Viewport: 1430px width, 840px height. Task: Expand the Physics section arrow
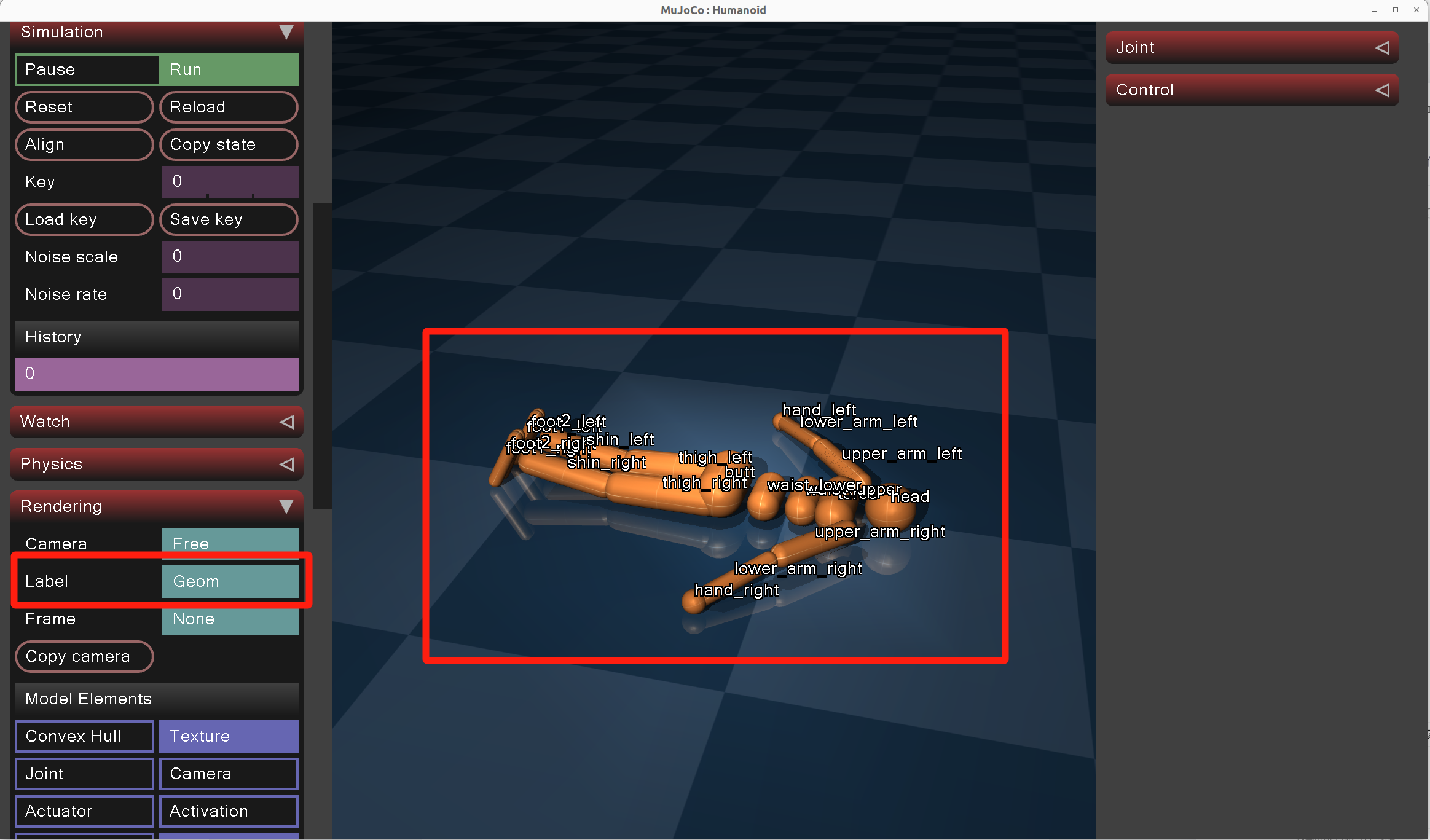click(x=286, y=465)
